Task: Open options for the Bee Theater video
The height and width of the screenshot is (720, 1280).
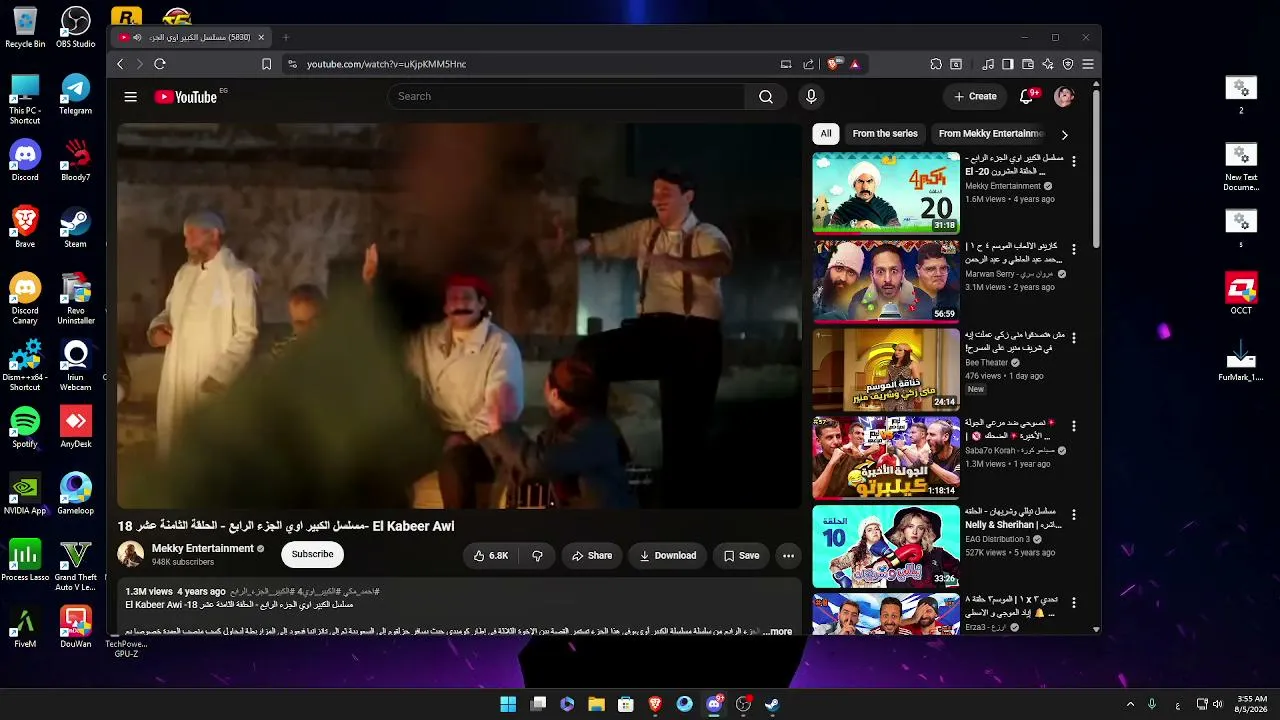Action: coord(1074,337)
